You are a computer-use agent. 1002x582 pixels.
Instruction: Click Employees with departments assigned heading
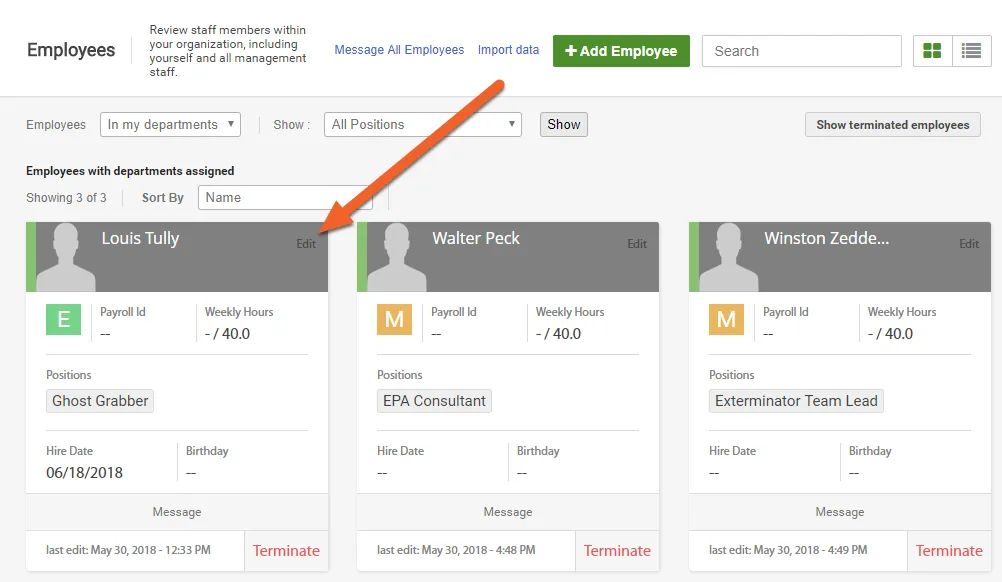pos(130,171)
